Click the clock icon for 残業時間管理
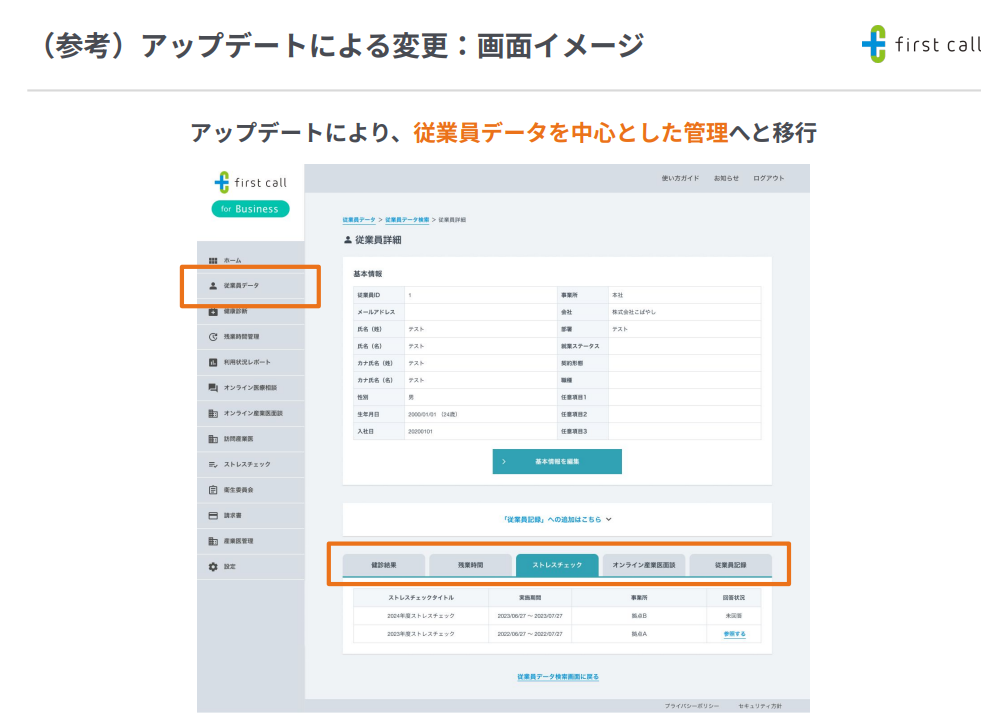This screenshot has width=1002, height=715. 212,337
